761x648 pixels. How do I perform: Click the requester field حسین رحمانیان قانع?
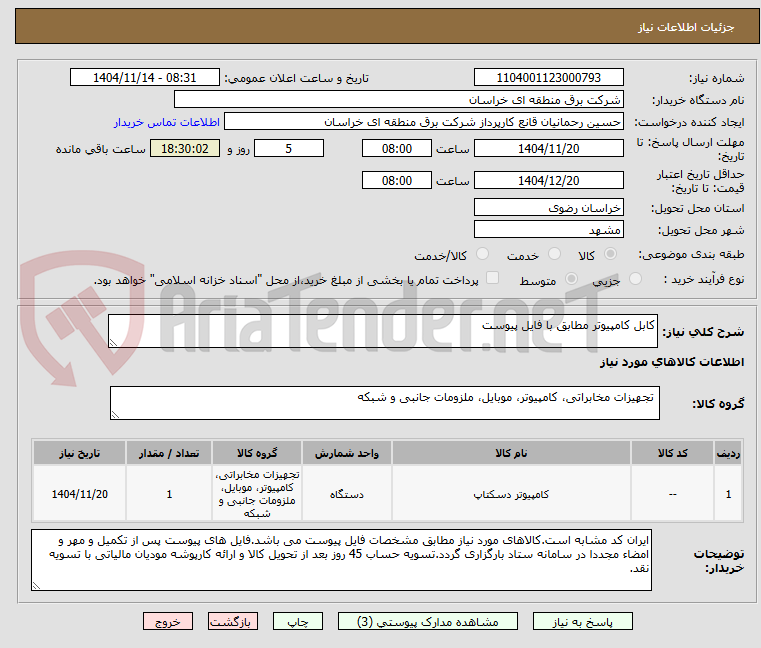coord(424,121)
